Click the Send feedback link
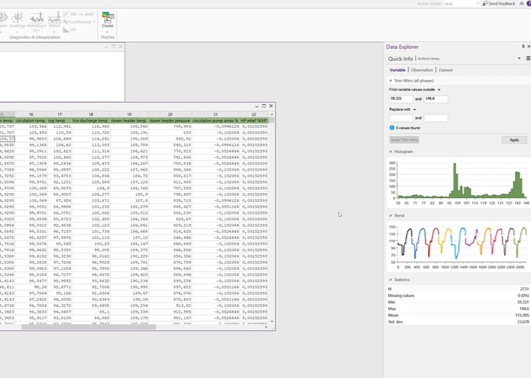Image resolution: width=531 pixels, height=378 pixels. pyautogui.click(x=499, y=3)
